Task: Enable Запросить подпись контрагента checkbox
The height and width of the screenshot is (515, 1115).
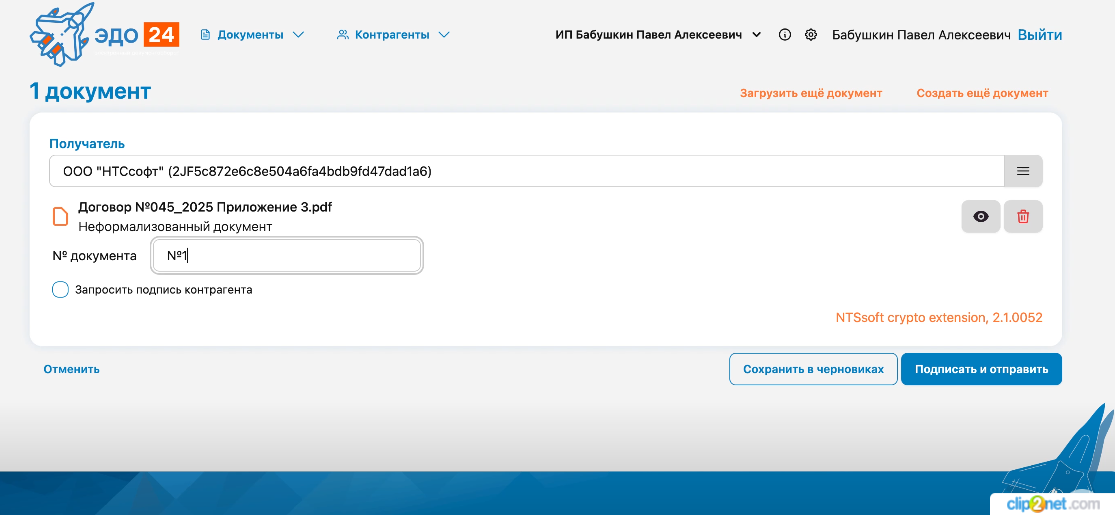Action: (x=60, y=290)
